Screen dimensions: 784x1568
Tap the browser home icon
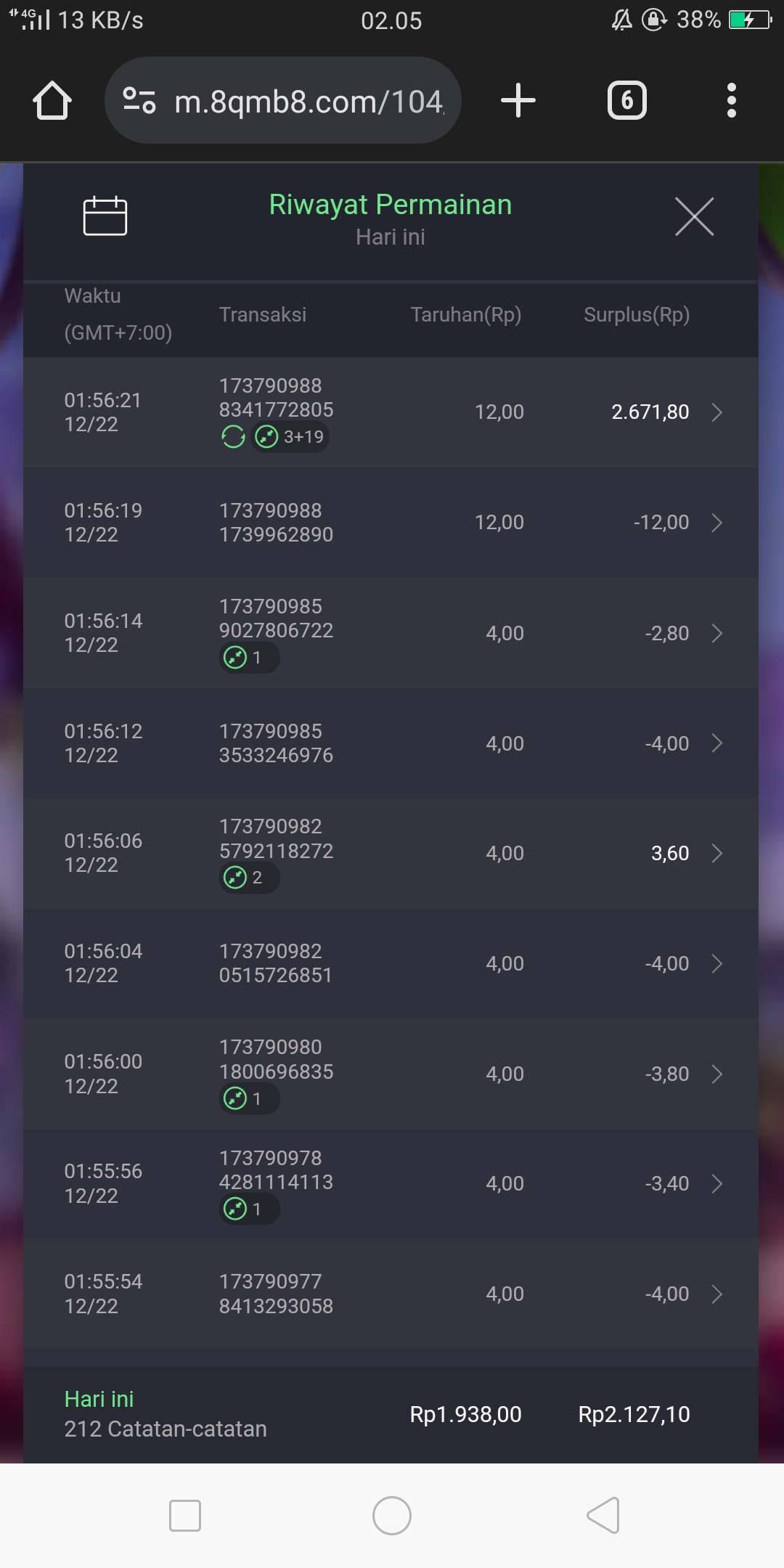pyautogui.click(x=52, y=100)
